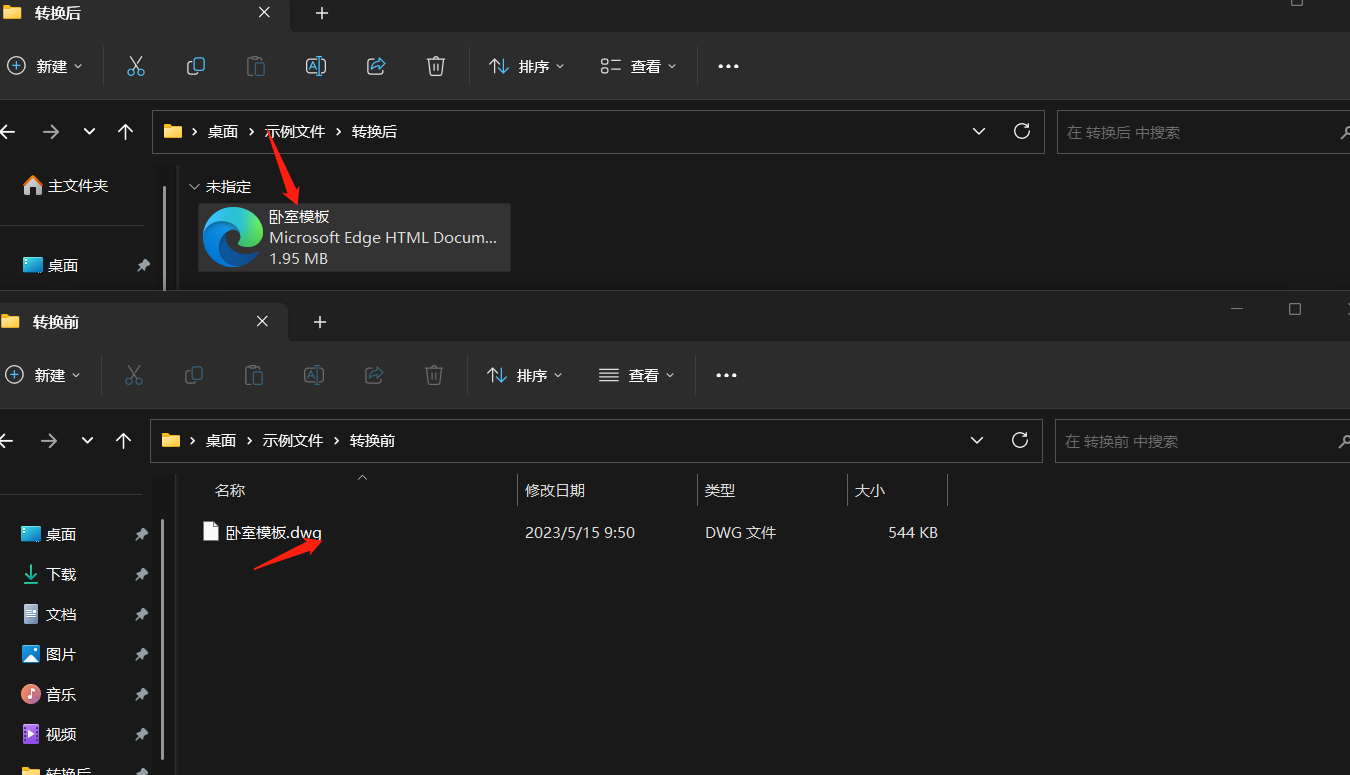Click Rename icon in 转换后 window toolbar

pyautogui.click(x=316, y=66)
